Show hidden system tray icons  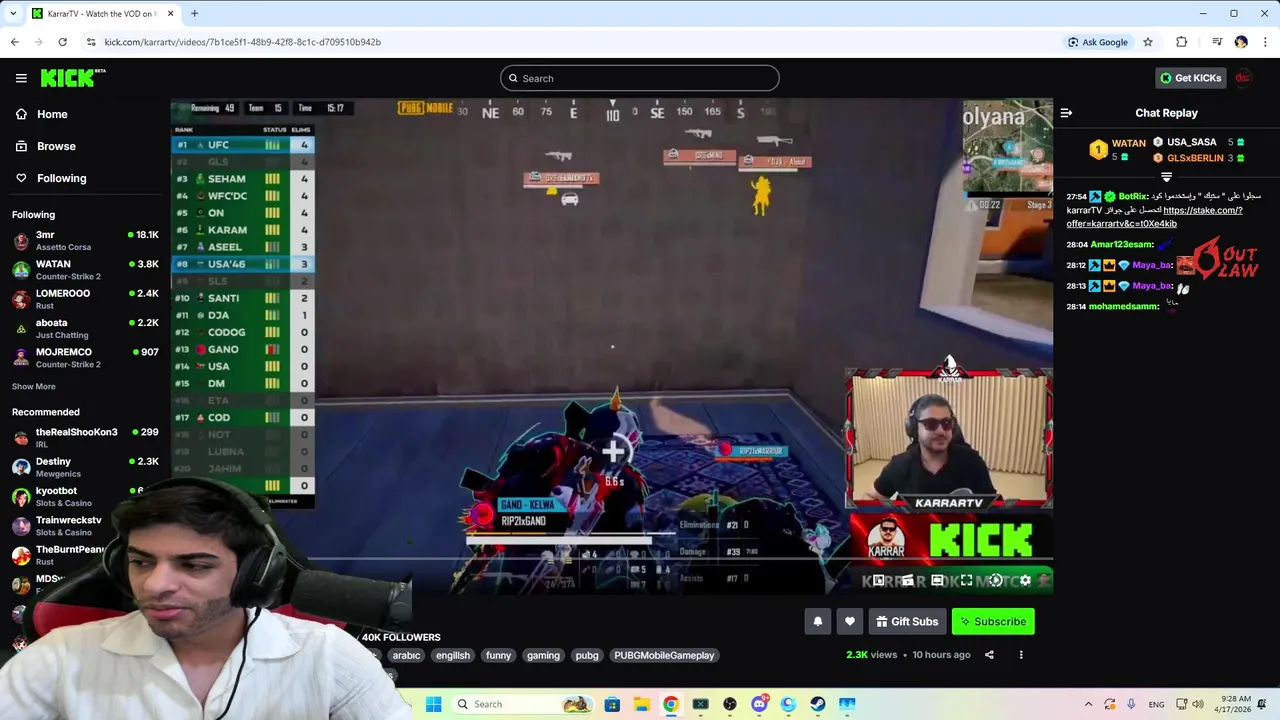click(1088, 704)
